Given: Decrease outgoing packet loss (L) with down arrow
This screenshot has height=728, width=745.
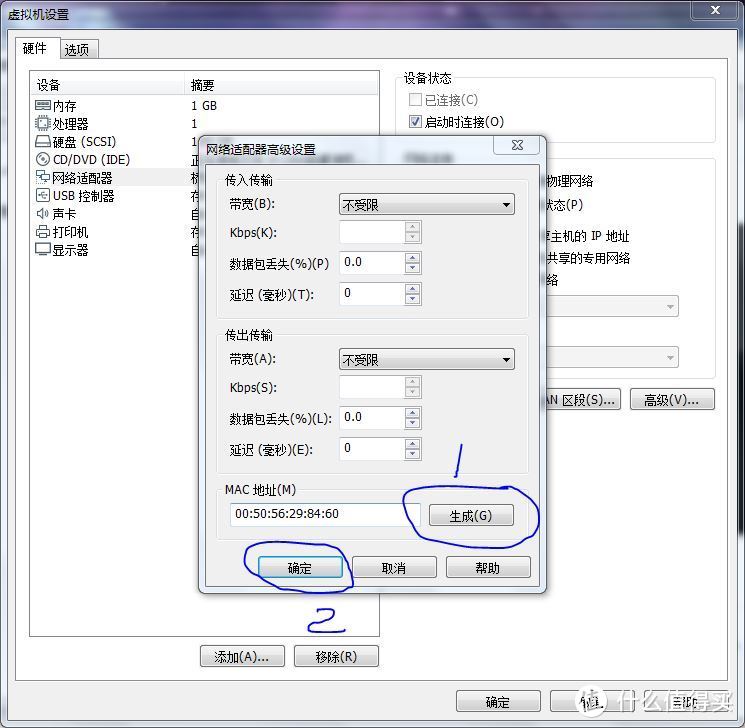Looking at the screenshot, I should click(x=412, y=423).
